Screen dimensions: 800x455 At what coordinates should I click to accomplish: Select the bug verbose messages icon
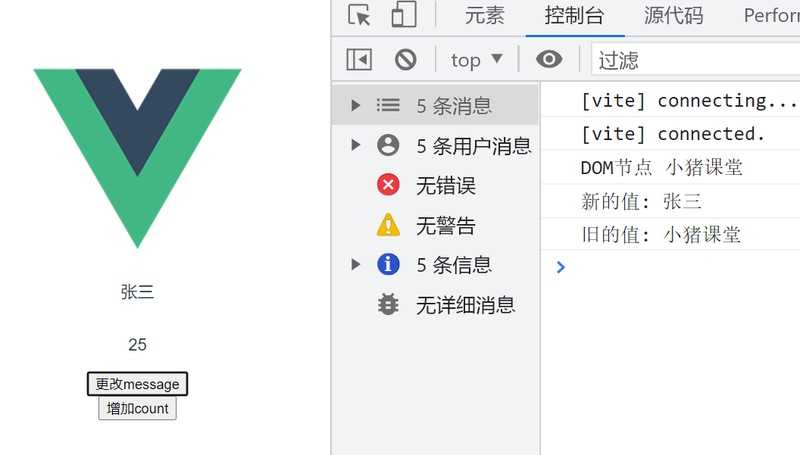[x=388, y=305]
